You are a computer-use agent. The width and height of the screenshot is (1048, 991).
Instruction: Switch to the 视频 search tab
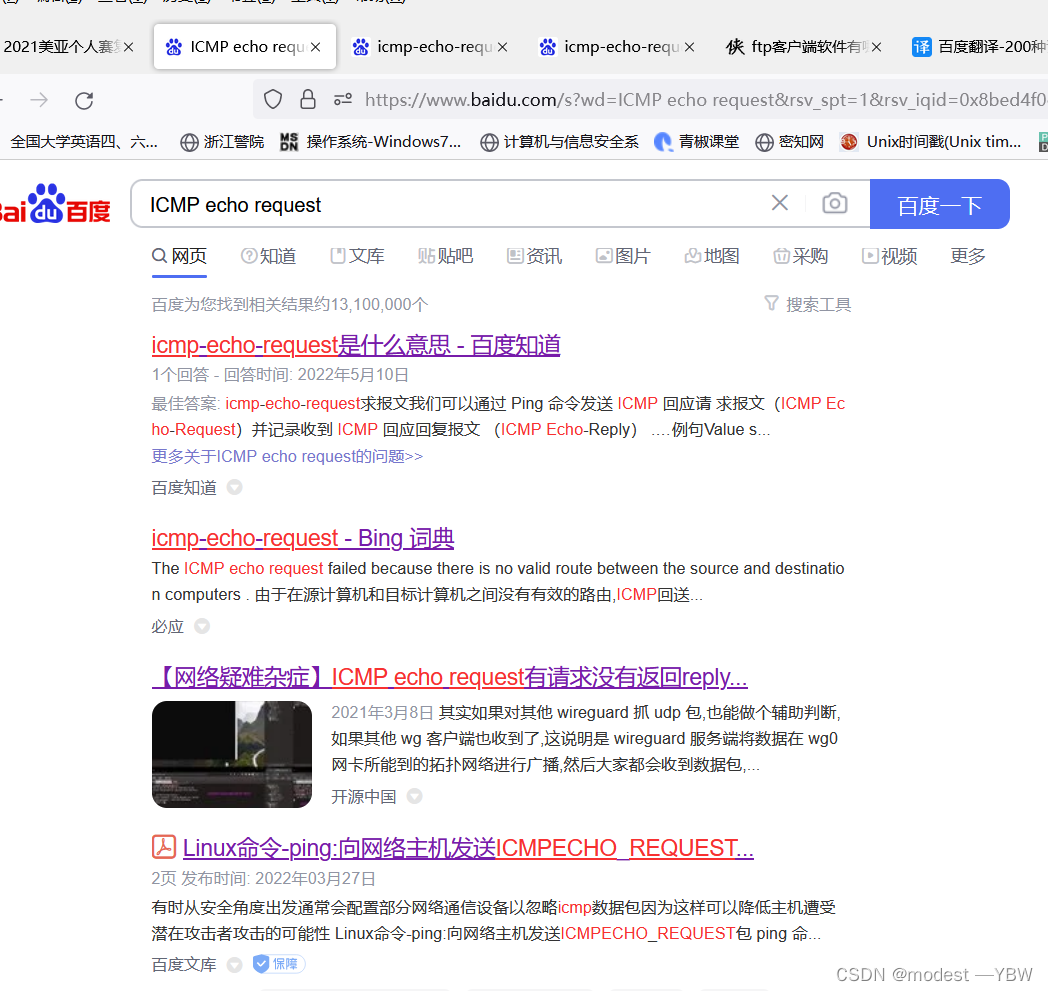(x=889, y=256)
